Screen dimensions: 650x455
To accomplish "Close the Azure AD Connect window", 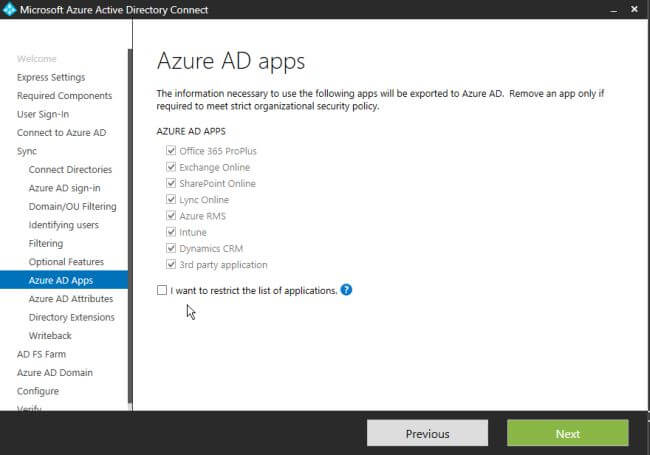I will click(634, 9).
